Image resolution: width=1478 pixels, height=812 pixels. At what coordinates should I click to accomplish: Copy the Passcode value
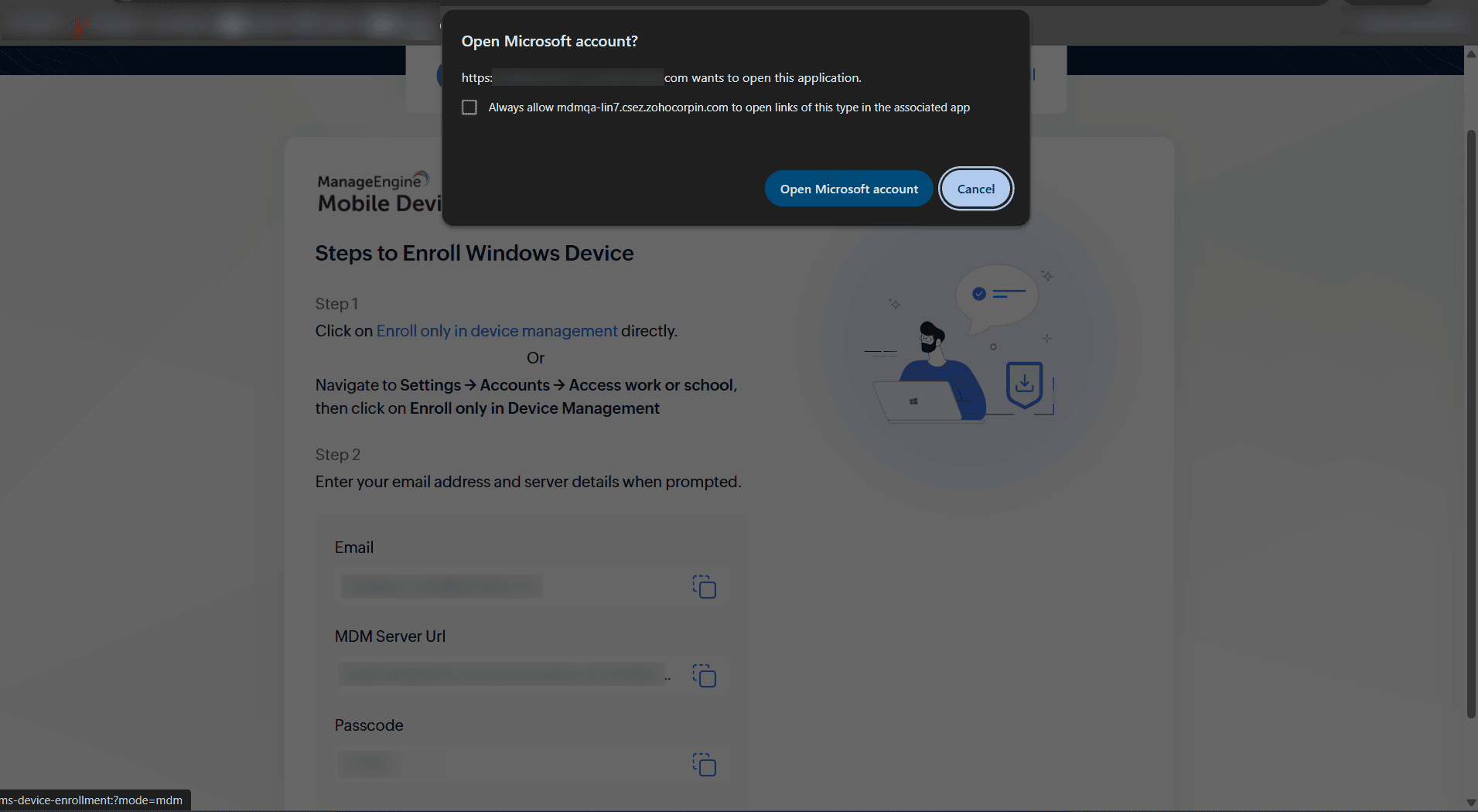[x=704, y=765]
